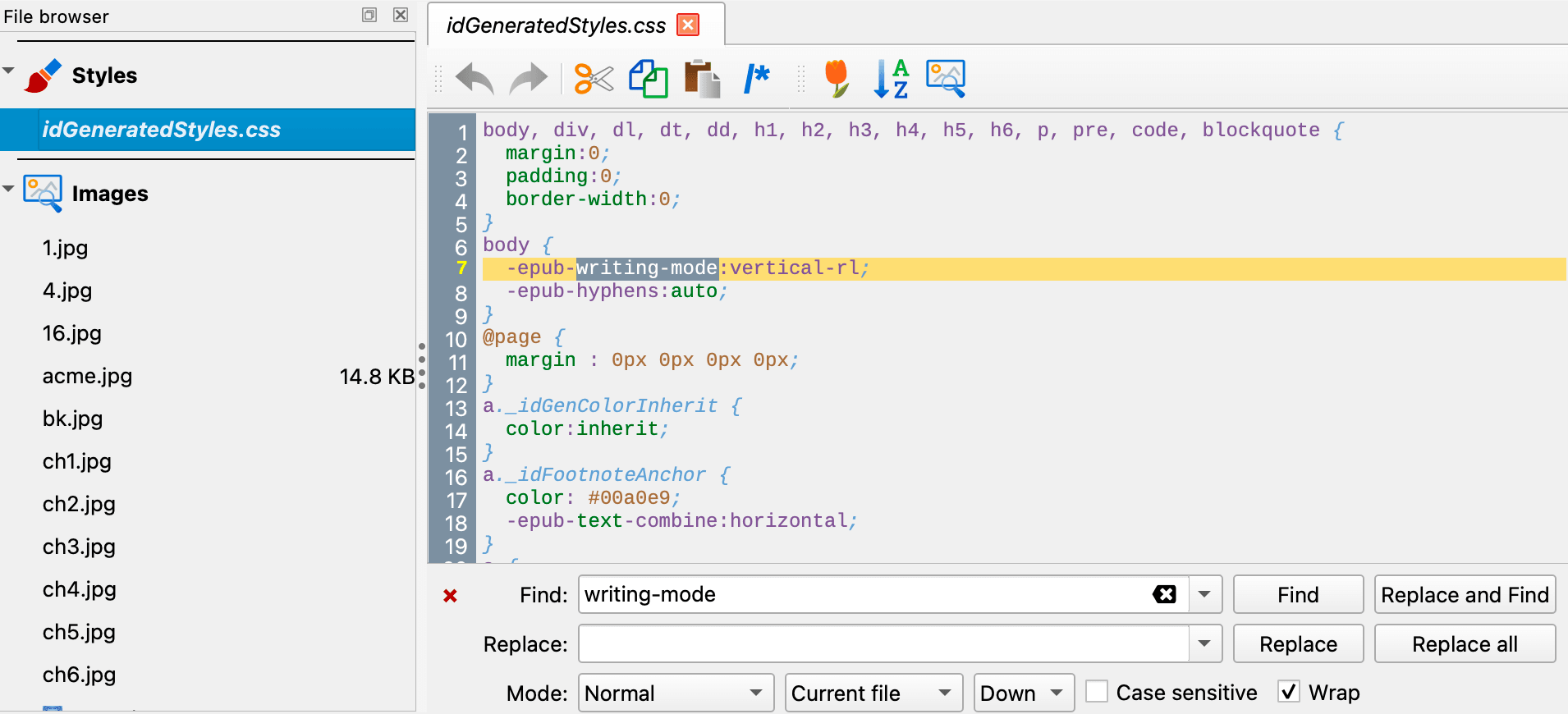Image resolution: width=1568 pixels, height=714 pixels.
Task: Click the Paste clipboard icon
Action: point(702,79)
